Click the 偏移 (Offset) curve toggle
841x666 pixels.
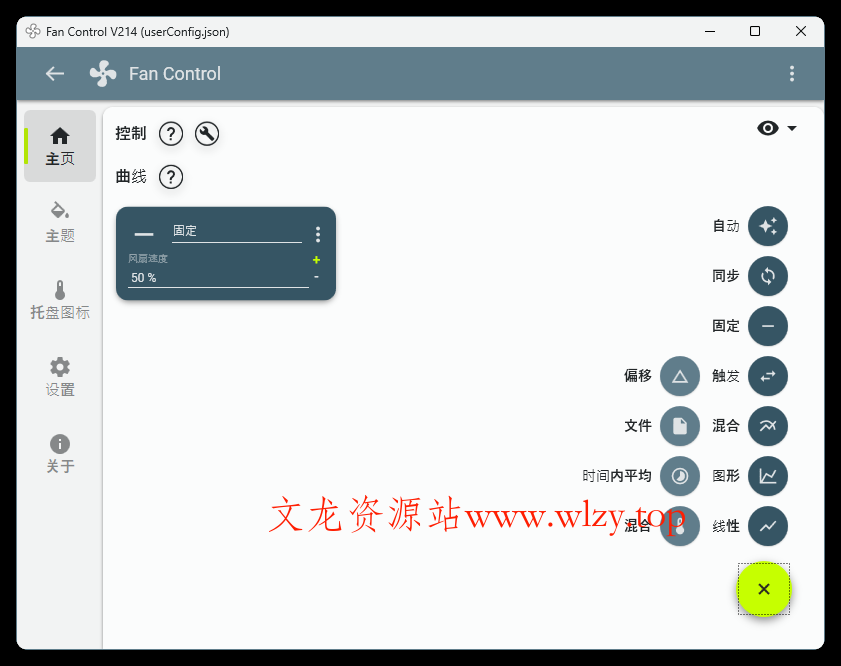[x=679, y=376]
